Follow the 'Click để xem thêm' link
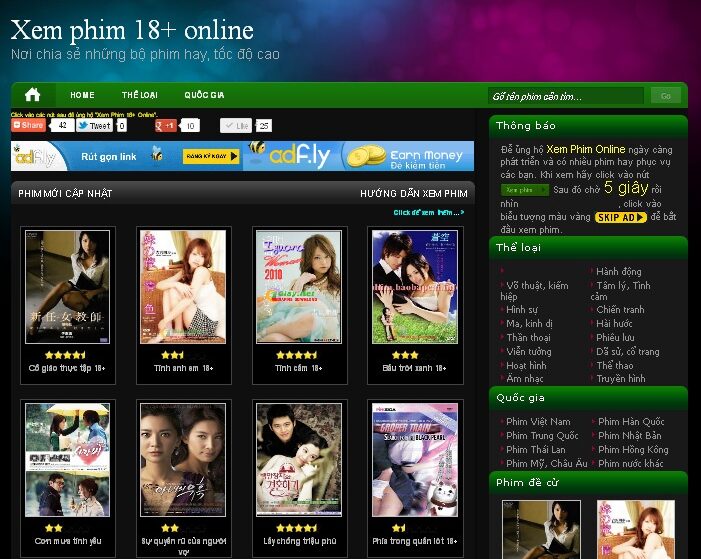701x559 pixels. (x=429, y=212)
